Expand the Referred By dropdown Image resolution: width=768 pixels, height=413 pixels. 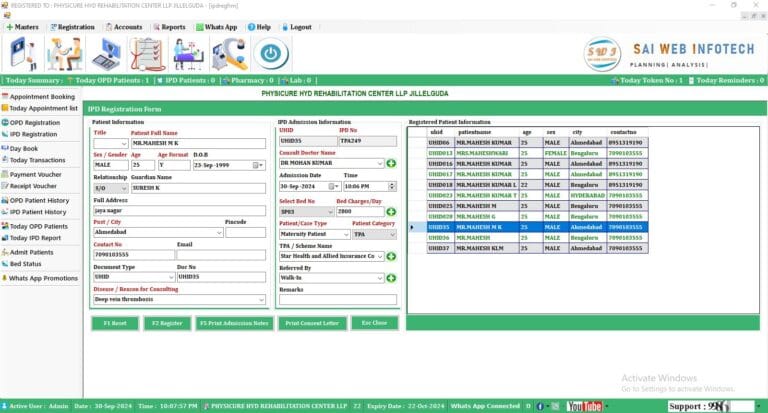[x=380, y=278]
